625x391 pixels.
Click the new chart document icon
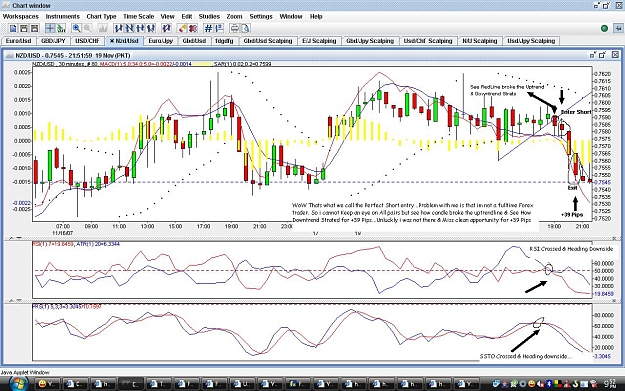13,28
